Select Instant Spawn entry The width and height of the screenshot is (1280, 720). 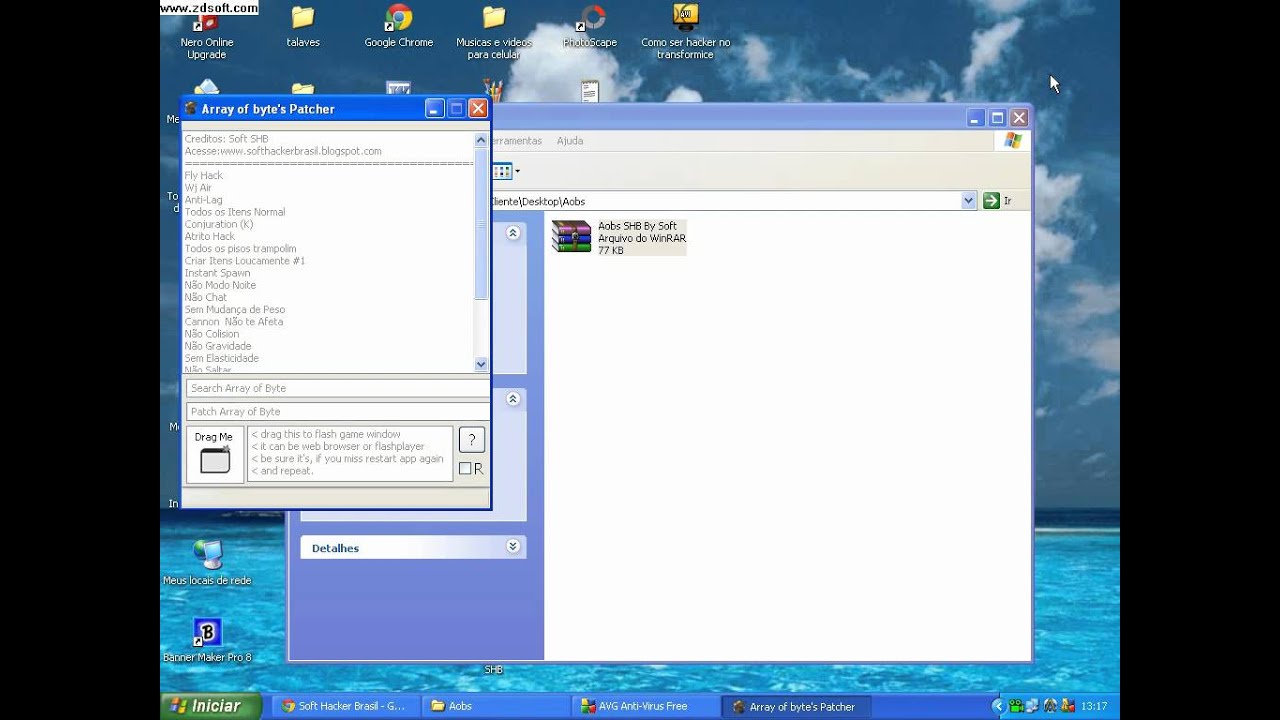217,273
